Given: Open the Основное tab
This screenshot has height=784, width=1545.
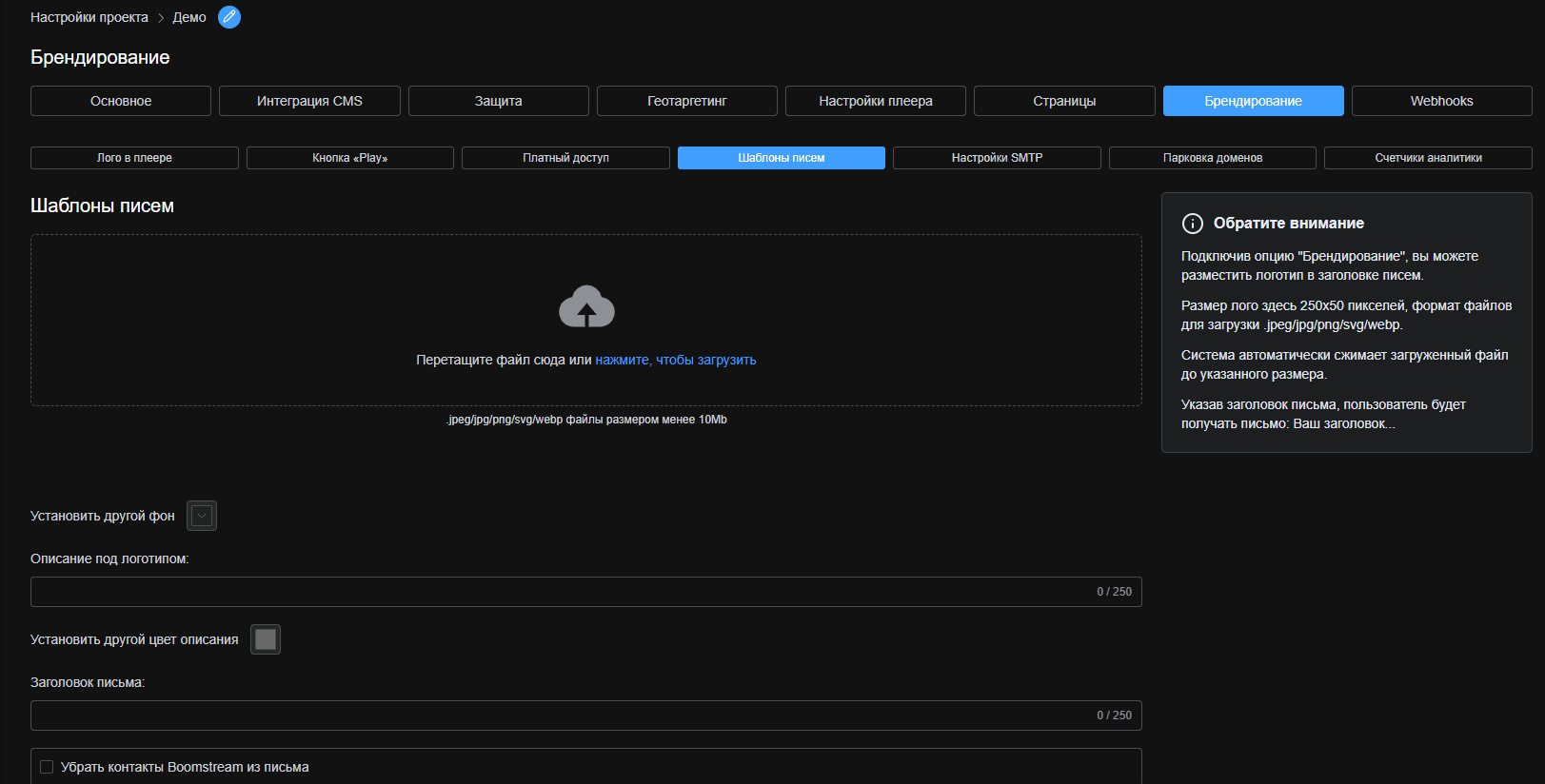Looking at the screenshot, I should 121,101.
